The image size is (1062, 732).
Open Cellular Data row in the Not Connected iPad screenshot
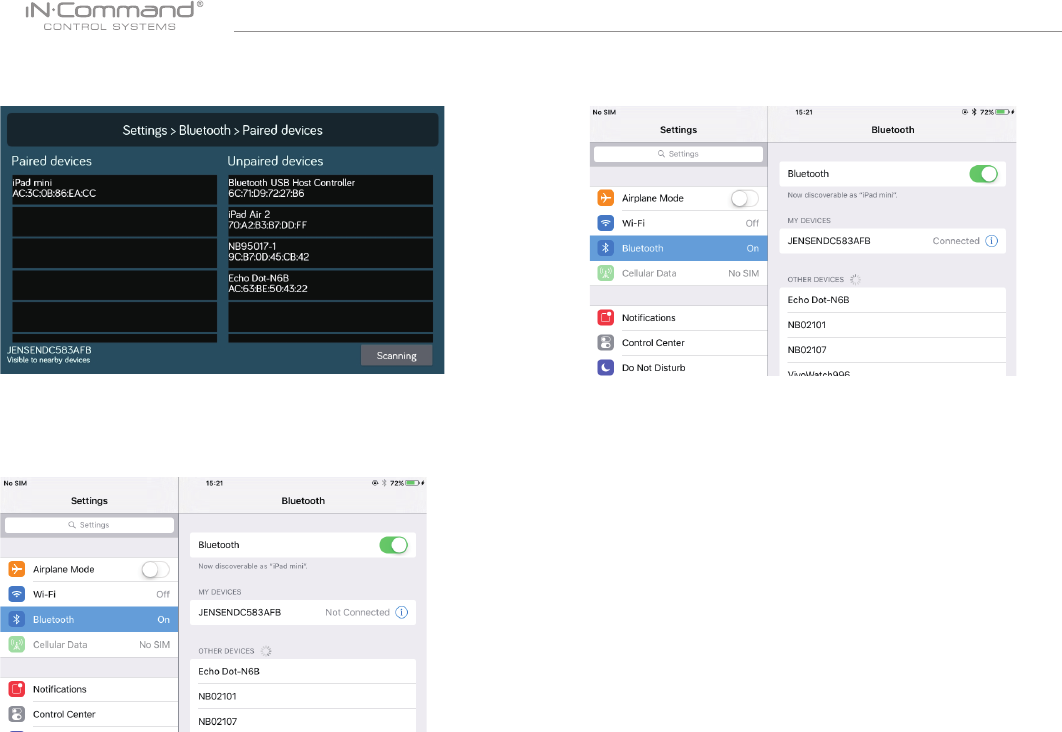coord(89,644)
